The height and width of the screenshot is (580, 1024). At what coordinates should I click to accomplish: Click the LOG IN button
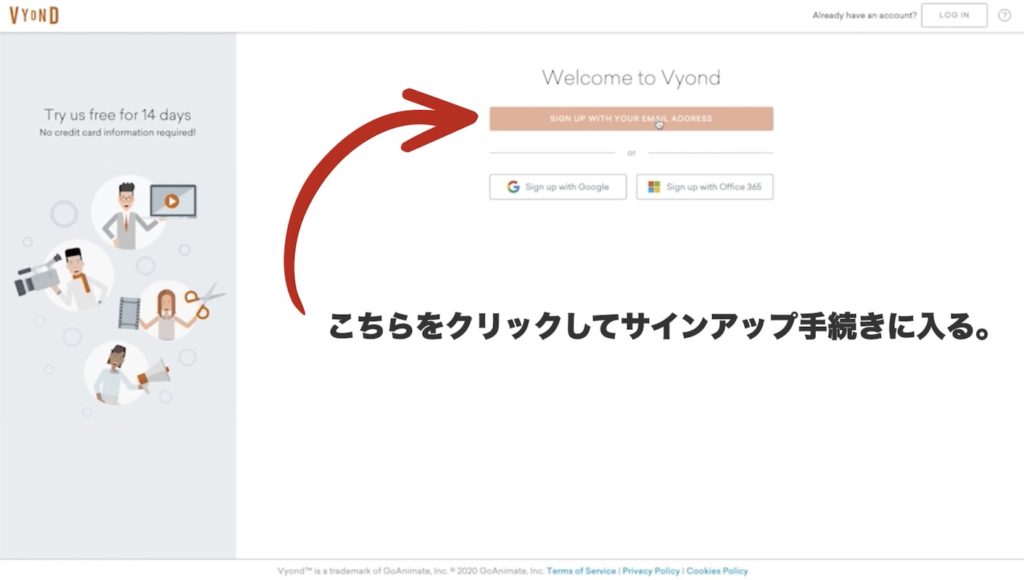click(954, 15)
